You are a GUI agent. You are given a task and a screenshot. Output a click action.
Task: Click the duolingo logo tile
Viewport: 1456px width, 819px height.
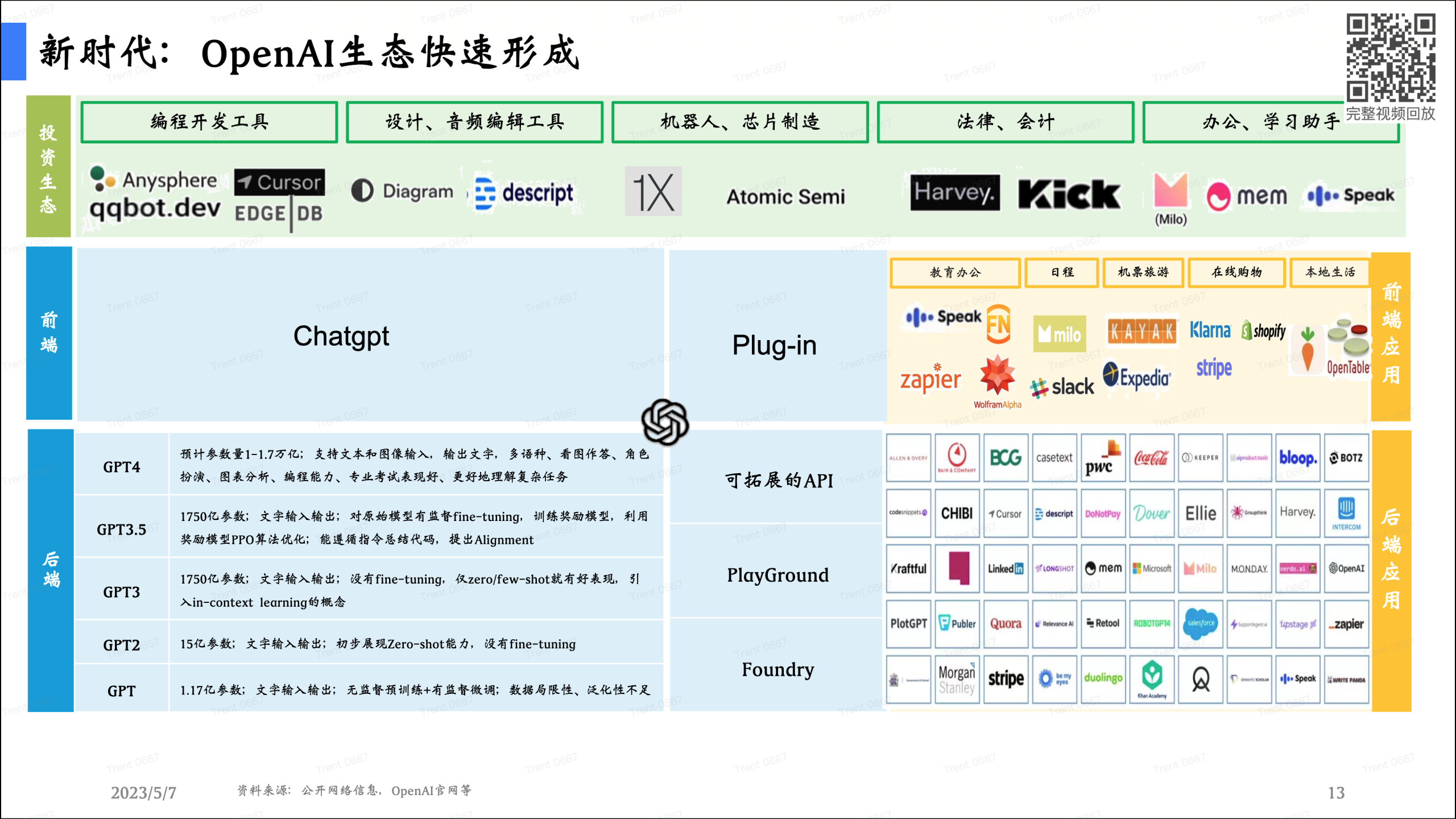point(1103,679)
